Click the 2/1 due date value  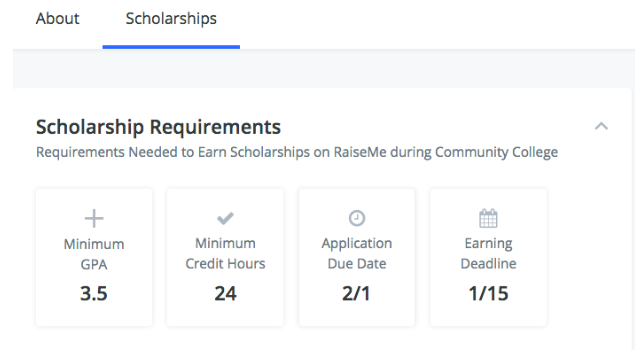(356, 294)
